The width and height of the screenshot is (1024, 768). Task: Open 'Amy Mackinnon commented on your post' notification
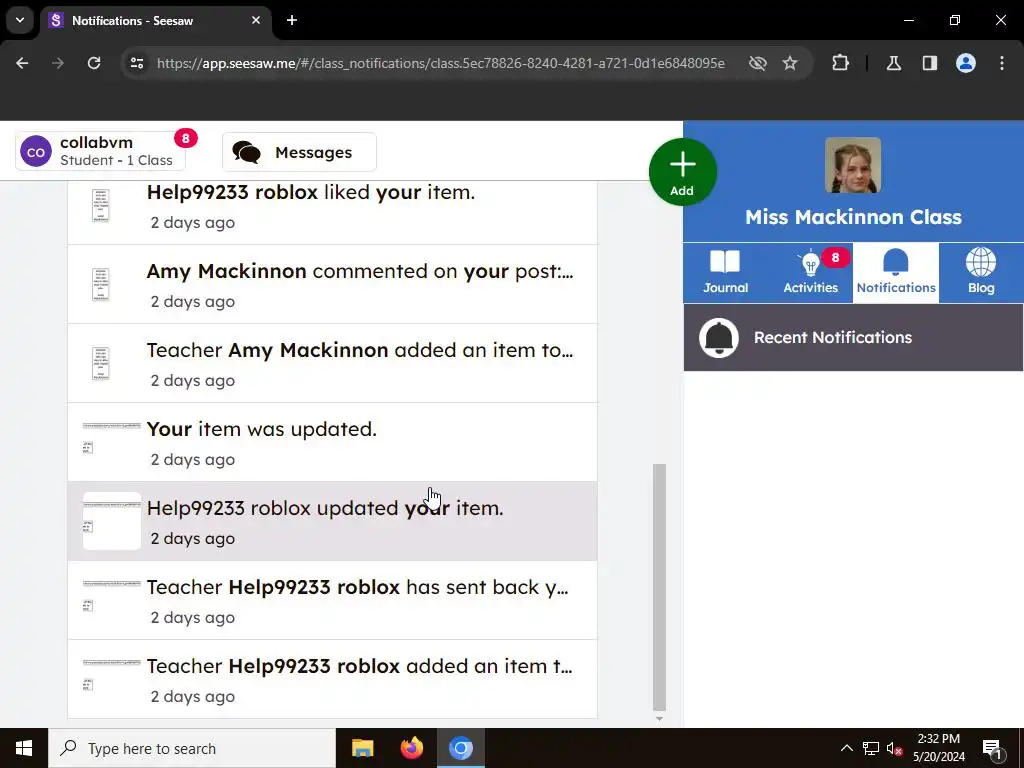click(x=332, y=285)
